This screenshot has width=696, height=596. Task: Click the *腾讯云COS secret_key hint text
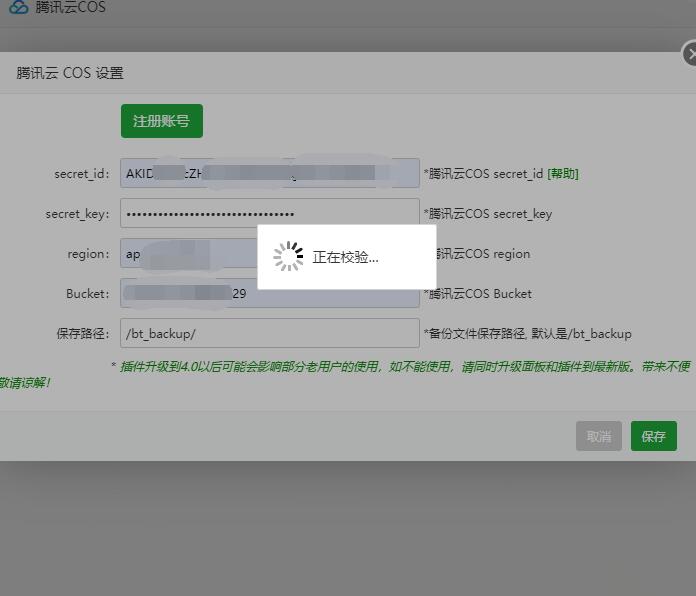[x=488, y=214]
